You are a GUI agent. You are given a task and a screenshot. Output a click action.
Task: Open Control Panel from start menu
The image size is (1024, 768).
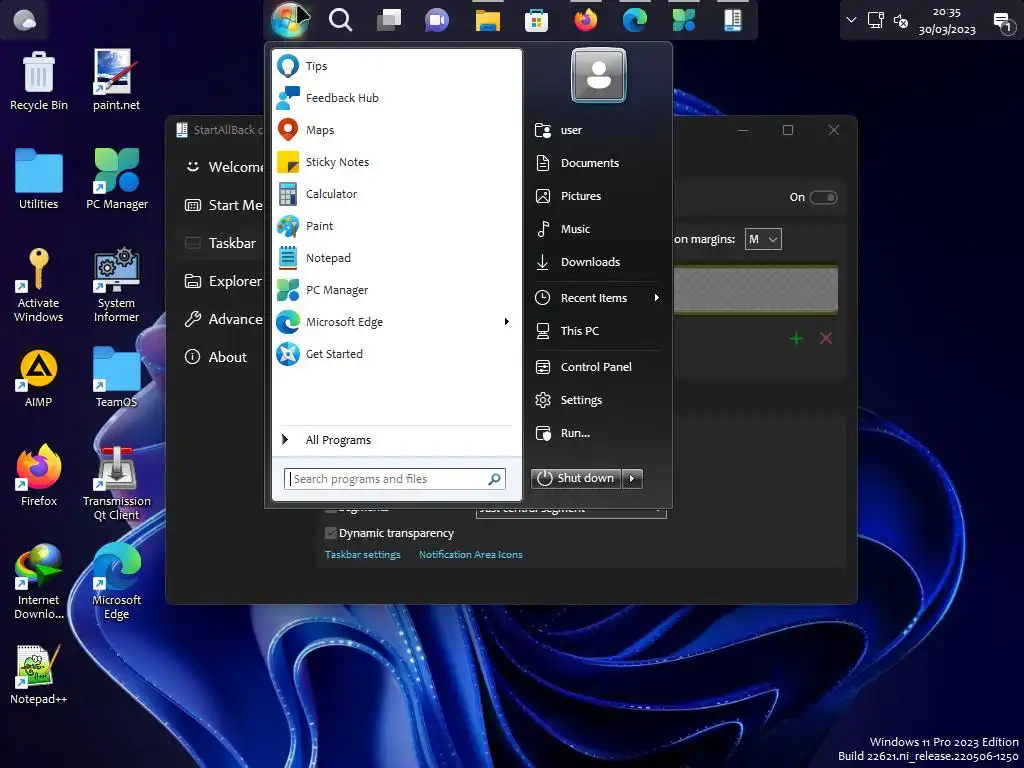[596, 367]
